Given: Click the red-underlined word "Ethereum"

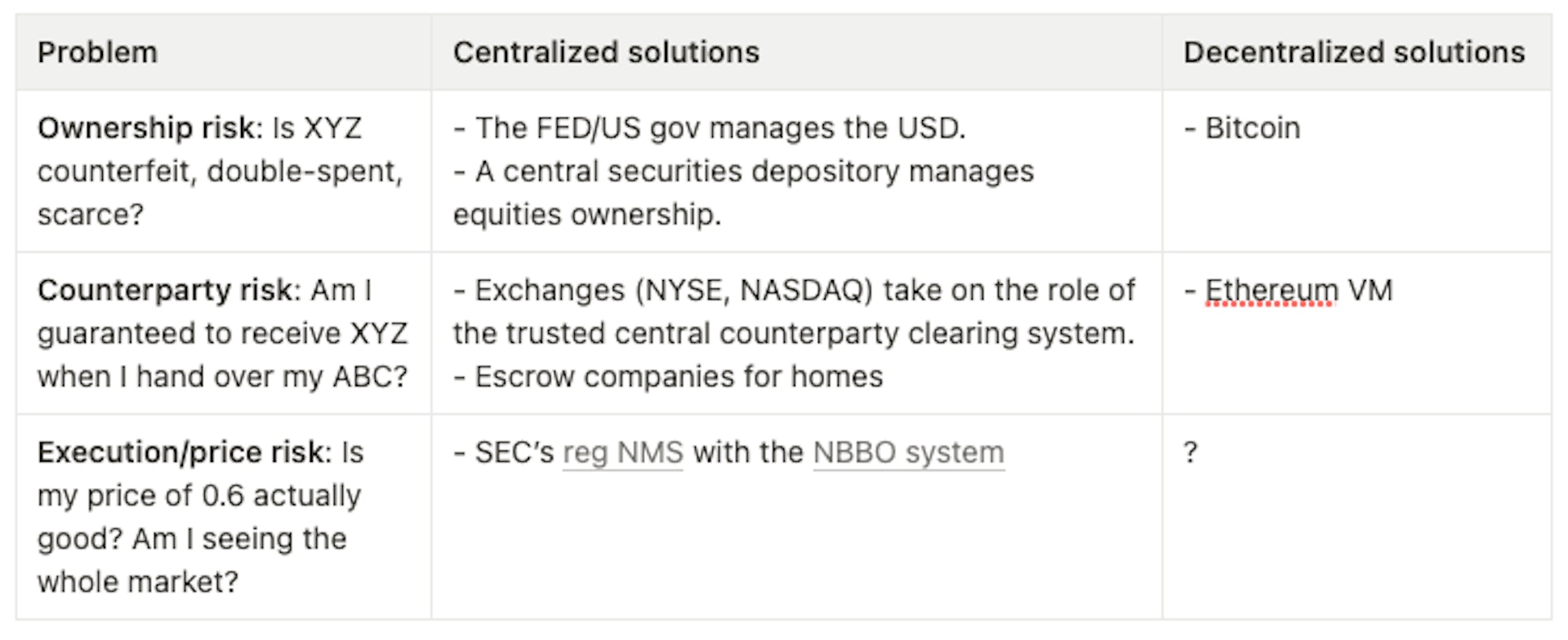Looking at the screenshot, I should pyautogui.click(x=1271, y=291).
